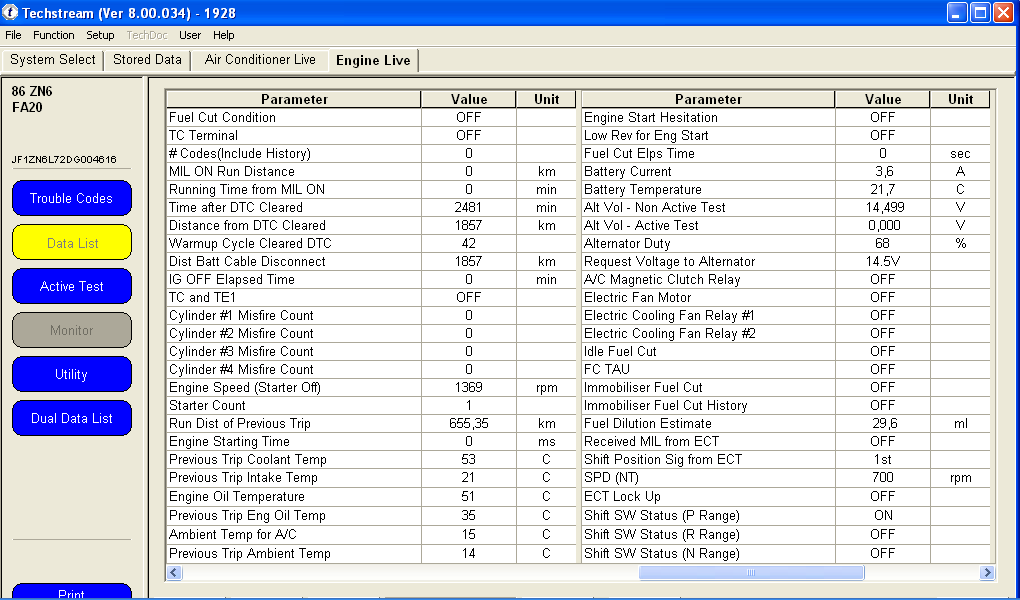Select the yellow Data List button
The width and height of the screenshot is (1020, 600).
71,242
